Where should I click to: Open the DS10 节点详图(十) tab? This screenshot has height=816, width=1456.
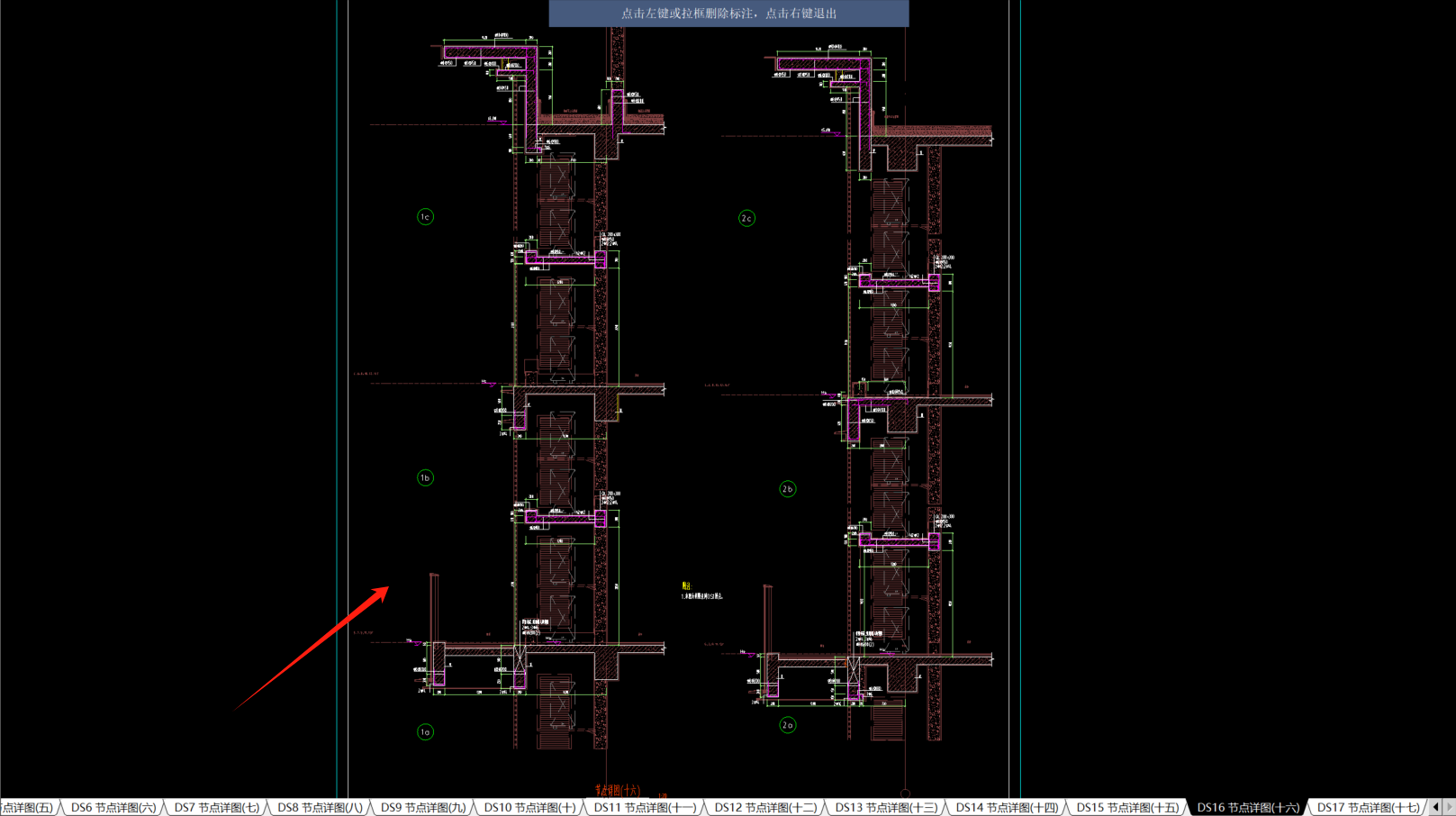[x=529, y=808]
